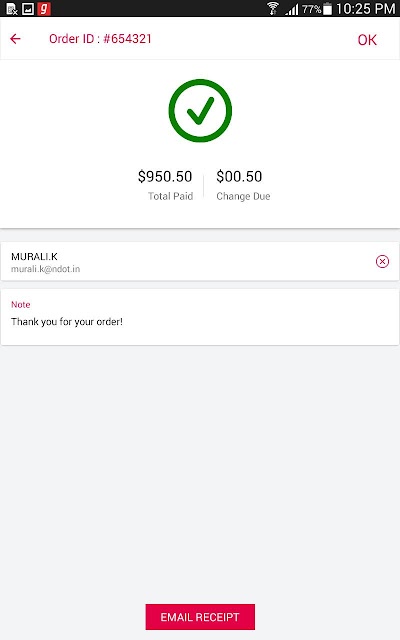Select the Order ID #654321 title
This screenshot has height=640, width=400.
[x=100, y=39]
